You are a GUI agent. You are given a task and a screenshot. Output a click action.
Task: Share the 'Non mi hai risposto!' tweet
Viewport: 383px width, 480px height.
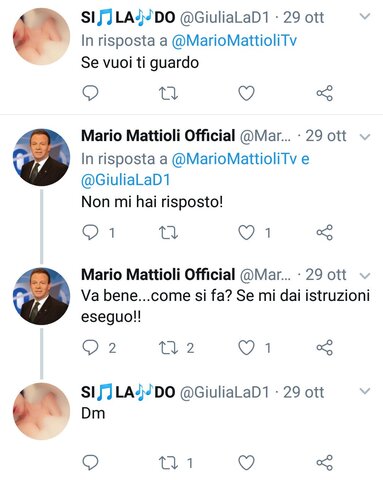[x=325, y=232]
